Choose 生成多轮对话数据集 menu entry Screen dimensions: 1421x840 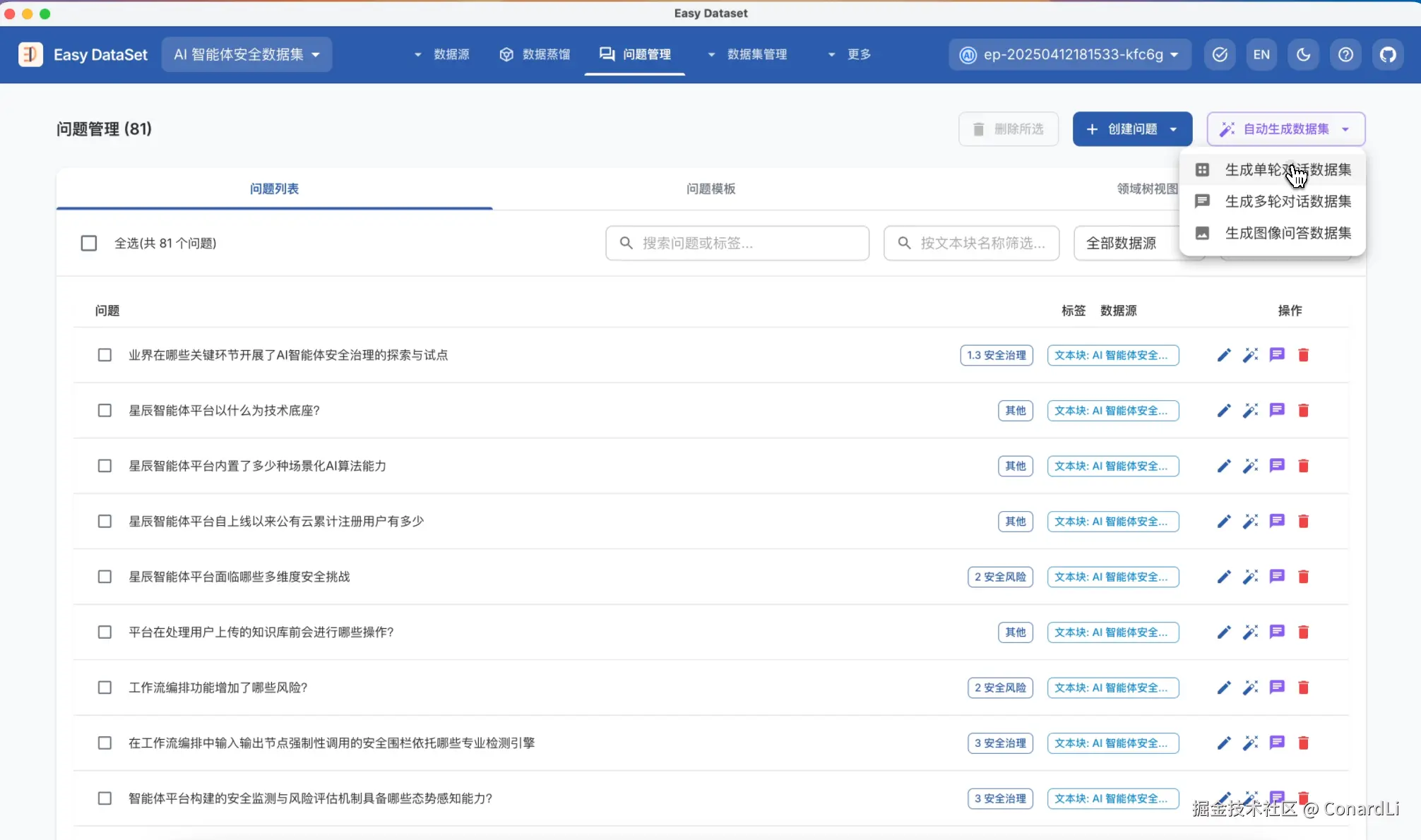(x=1287, y=202)
